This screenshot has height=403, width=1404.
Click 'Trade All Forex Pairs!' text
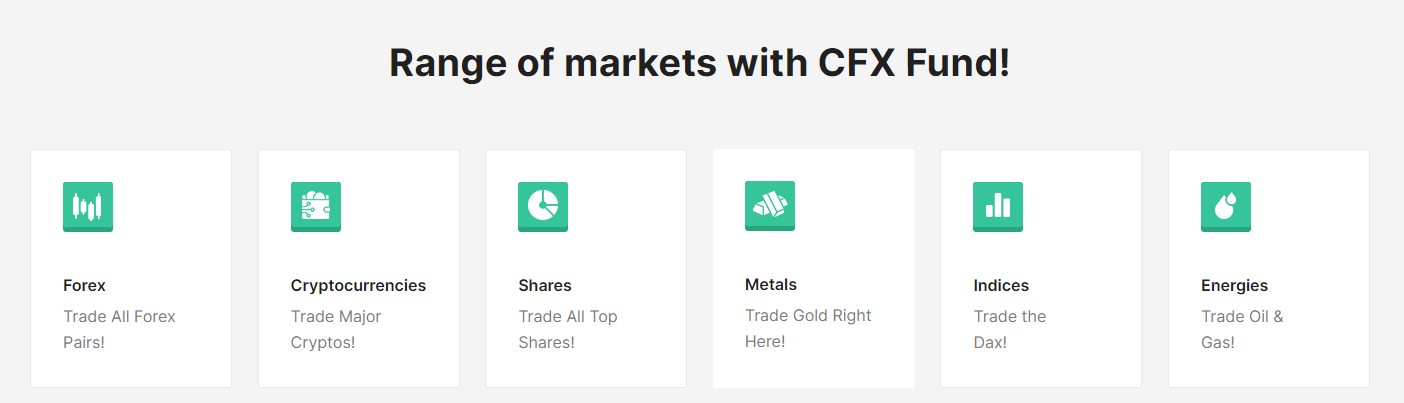coord(119,329)
